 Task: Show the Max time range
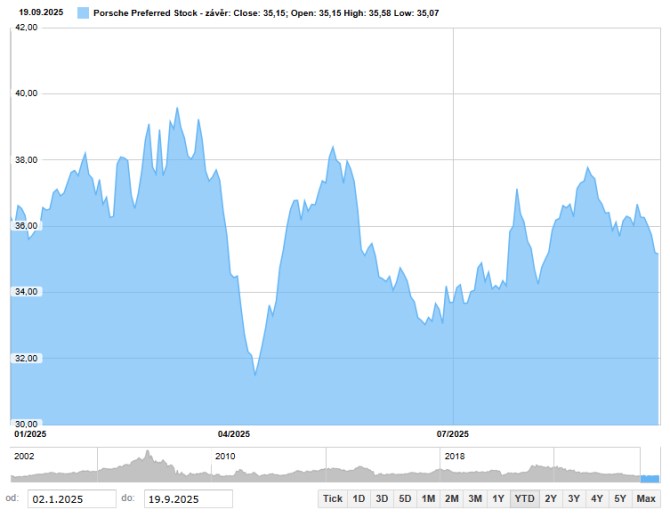coord(646,499)
